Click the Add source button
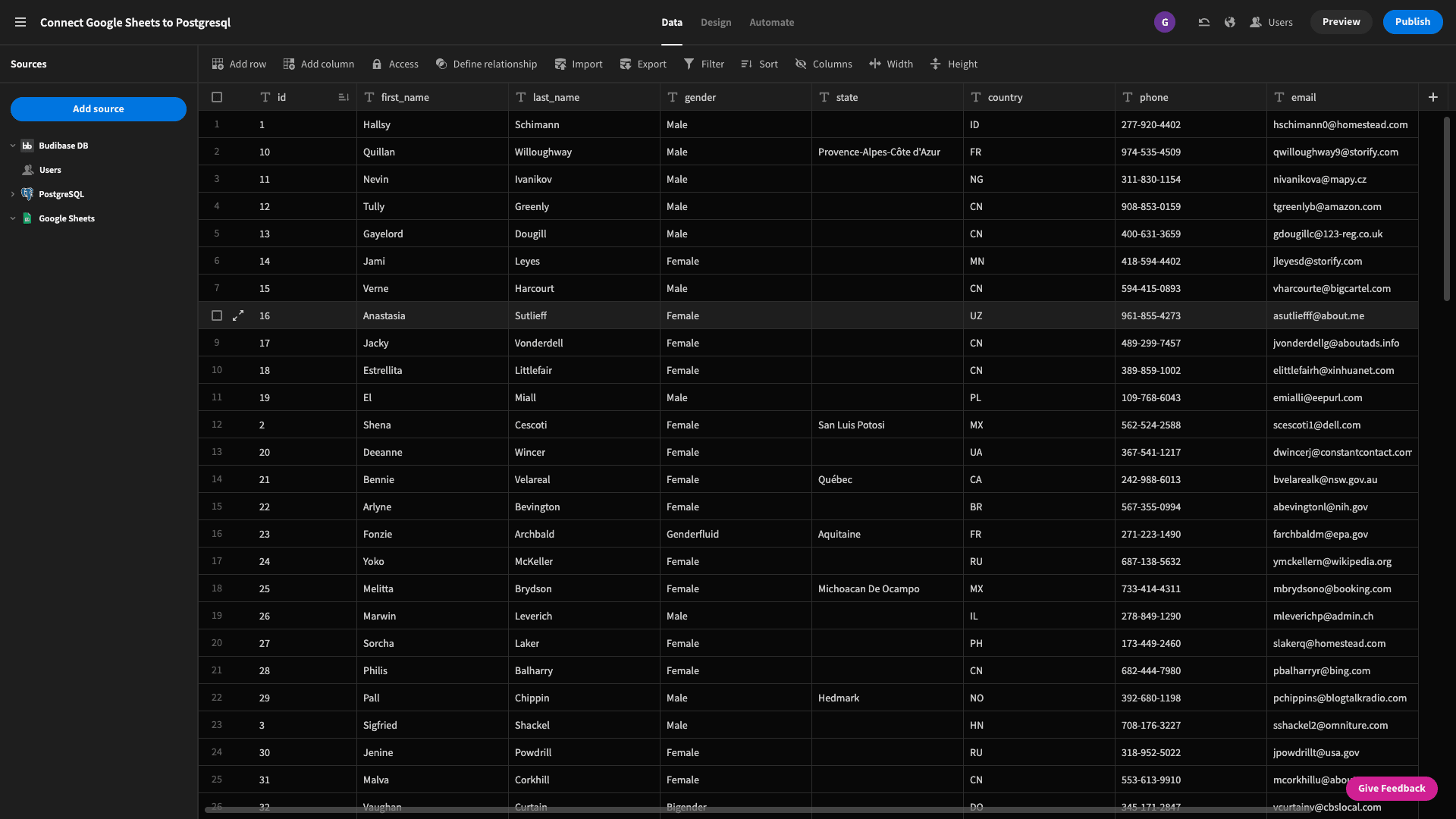Image resolution: width=1456 pixels, height=819 pixels. 99,109
